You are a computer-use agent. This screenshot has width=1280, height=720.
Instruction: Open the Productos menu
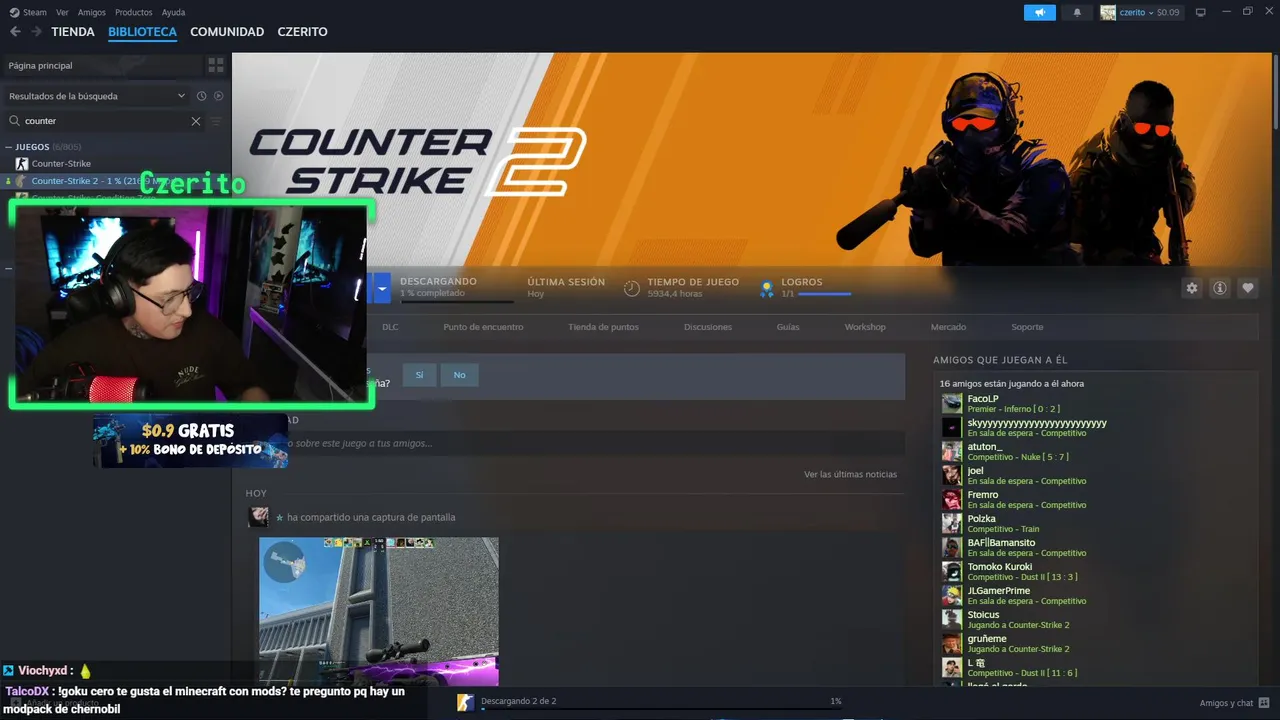pos(134,12)
